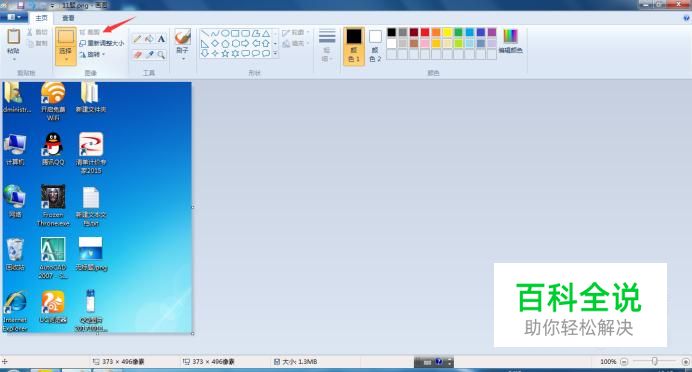692x372 pixels.
Task: Pick the orange color swatch
Action: tap(436, 32)
